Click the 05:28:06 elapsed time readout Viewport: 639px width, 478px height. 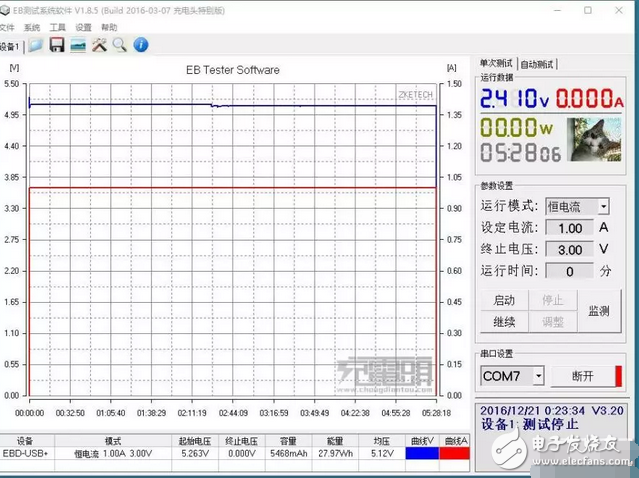pyautogui.click(x=520, y=153)
